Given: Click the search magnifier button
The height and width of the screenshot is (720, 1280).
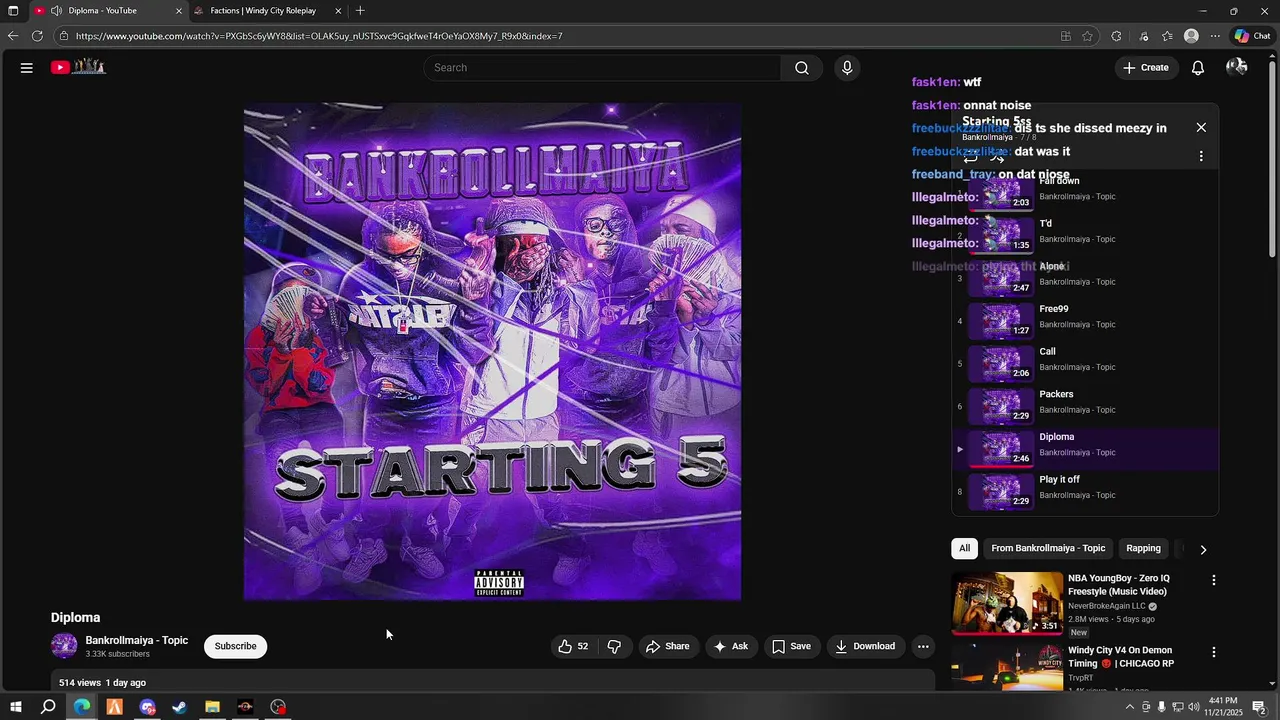Looking at the screenshot, I should pyautogui.click(x=802, y=68).
